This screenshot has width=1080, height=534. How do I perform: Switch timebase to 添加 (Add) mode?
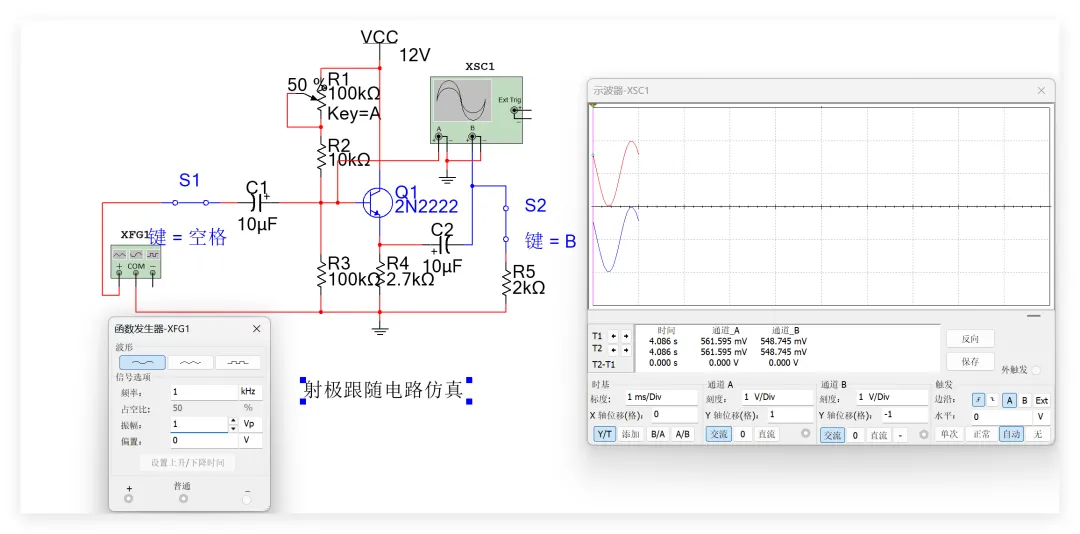631,435
